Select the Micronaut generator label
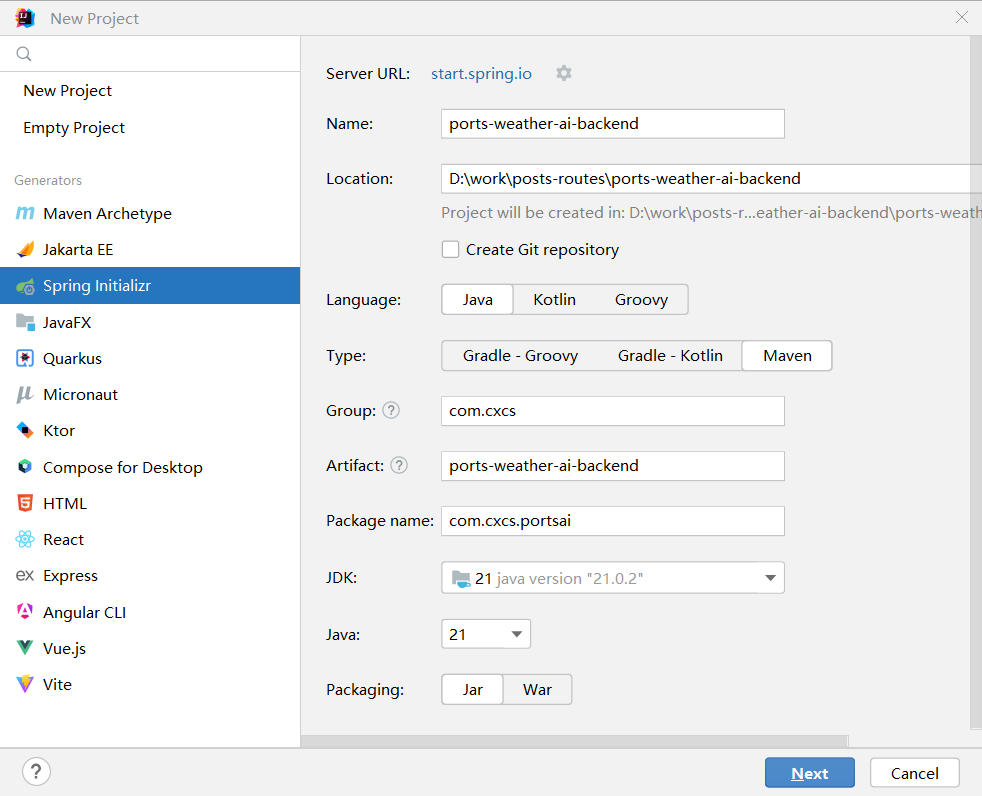This screenshot has height=796, width=982. [x=80, y=395]
